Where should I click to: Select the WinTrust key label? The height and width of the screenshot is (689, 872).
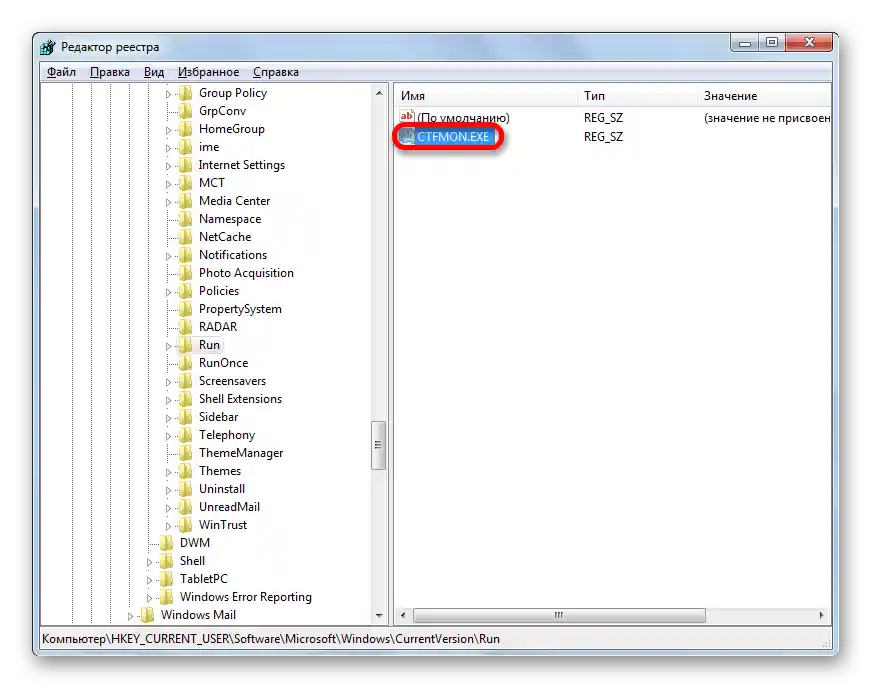tap(223, 525)
